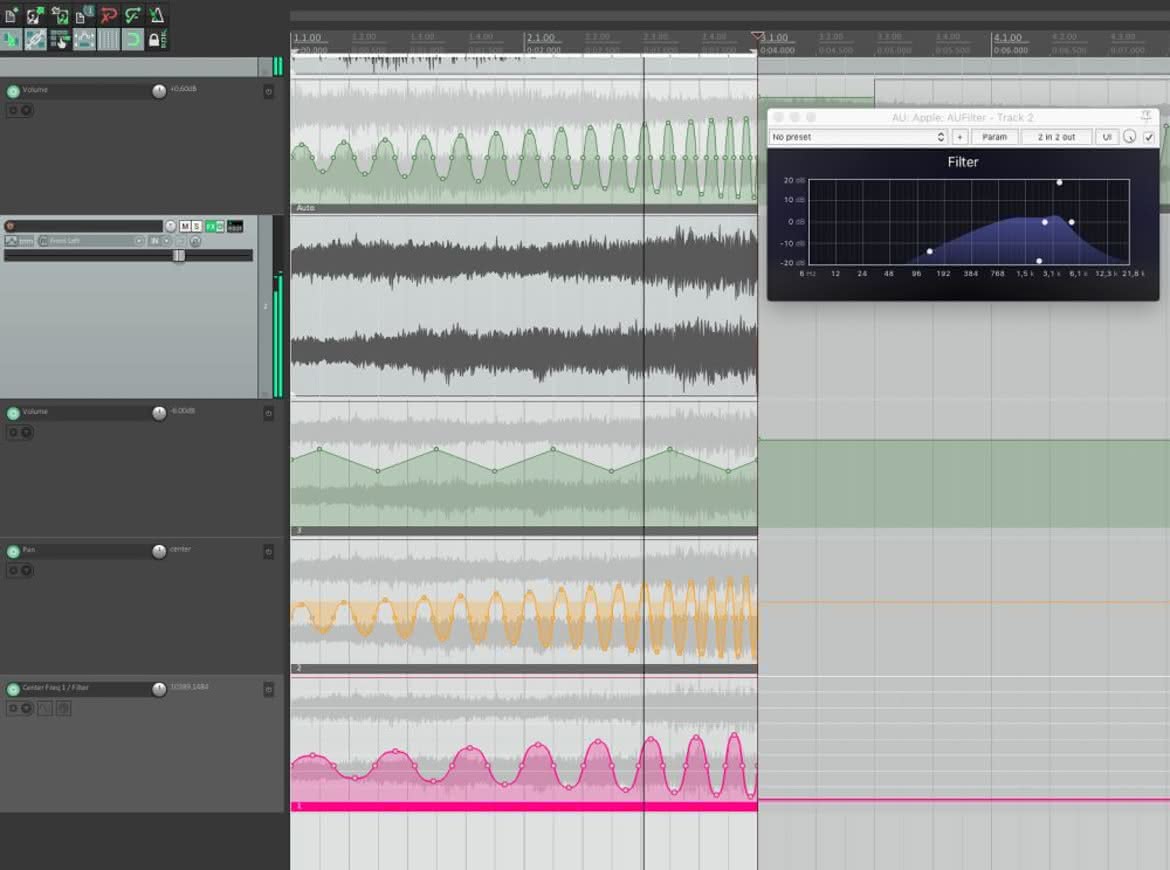Solo the track with the S button
The height and width of the screenshot is (870, 1170).
pos(196,226)
